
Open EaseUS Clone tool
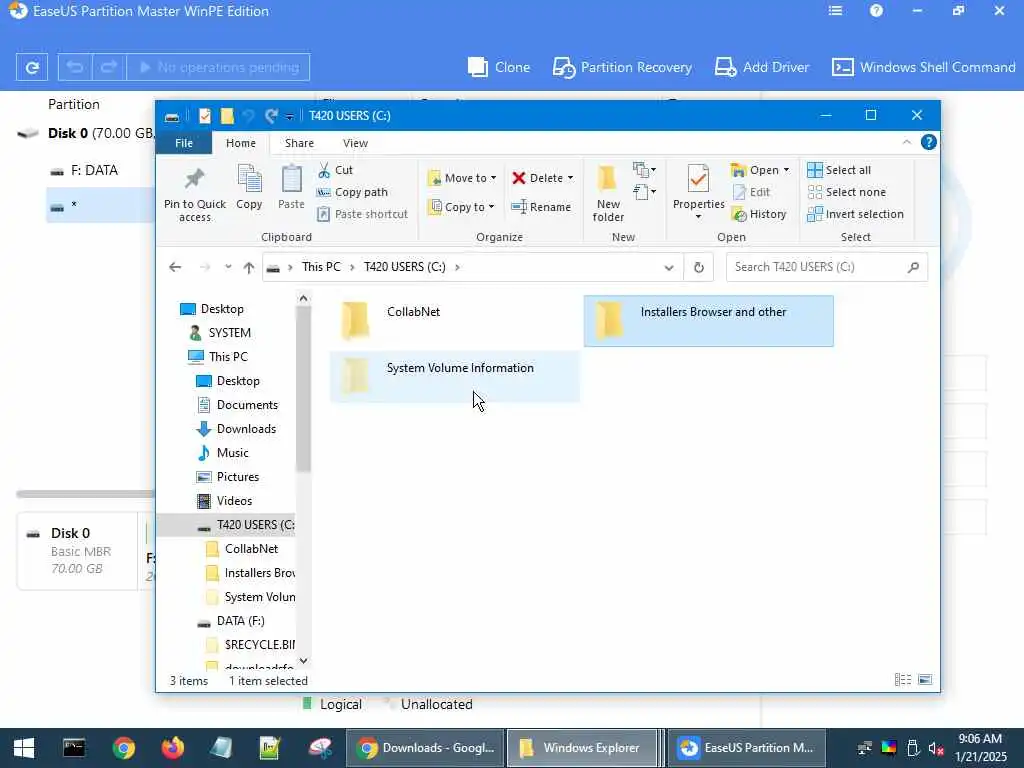(x=499, y=67)
